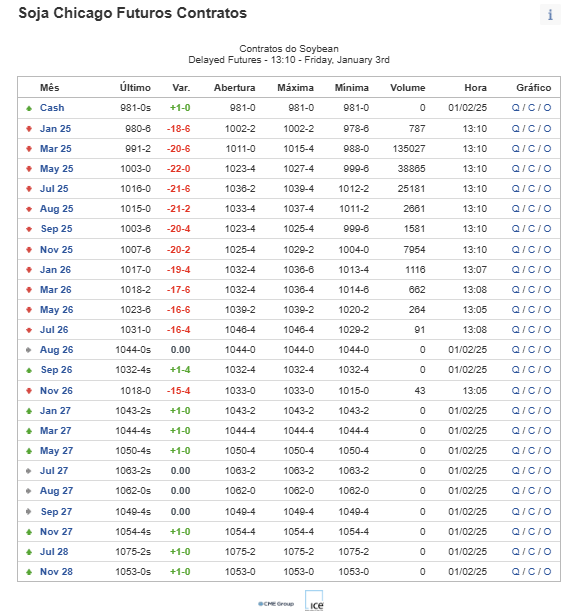Click the Volume column header
The image size is (565, 611).
tap(408, 88)
